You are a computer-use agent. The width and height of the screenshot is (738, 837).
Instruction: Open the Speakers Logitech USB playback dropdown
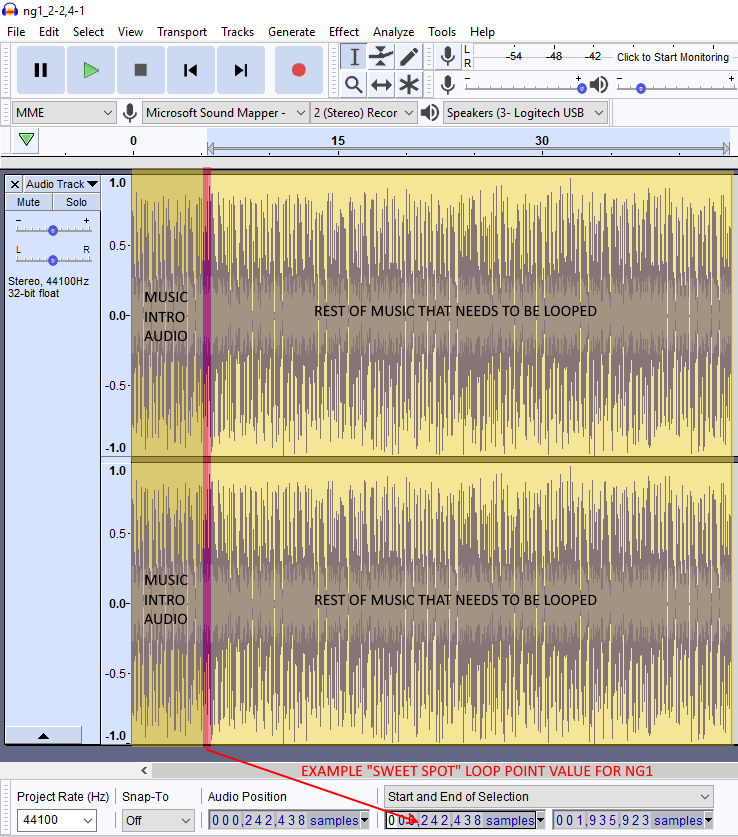tap(526, 113)
